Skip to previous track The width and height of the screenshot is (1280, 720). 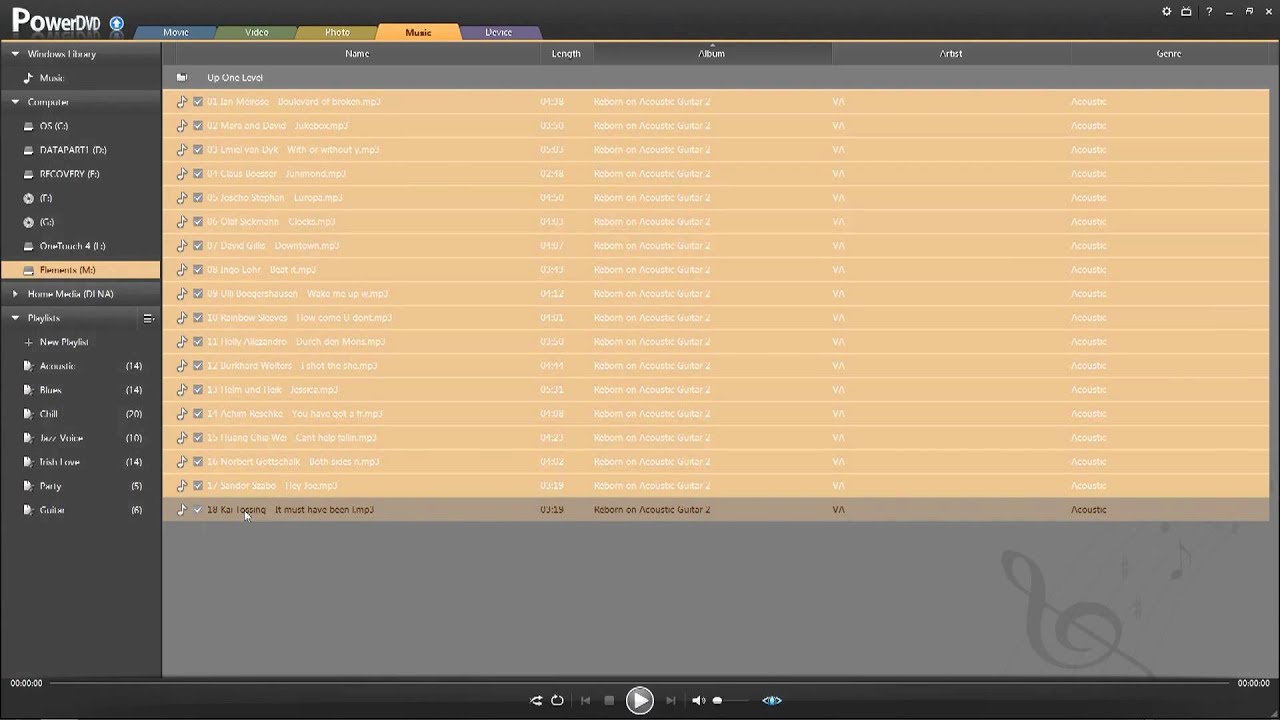pyautogui.click(x=585, y=700)
